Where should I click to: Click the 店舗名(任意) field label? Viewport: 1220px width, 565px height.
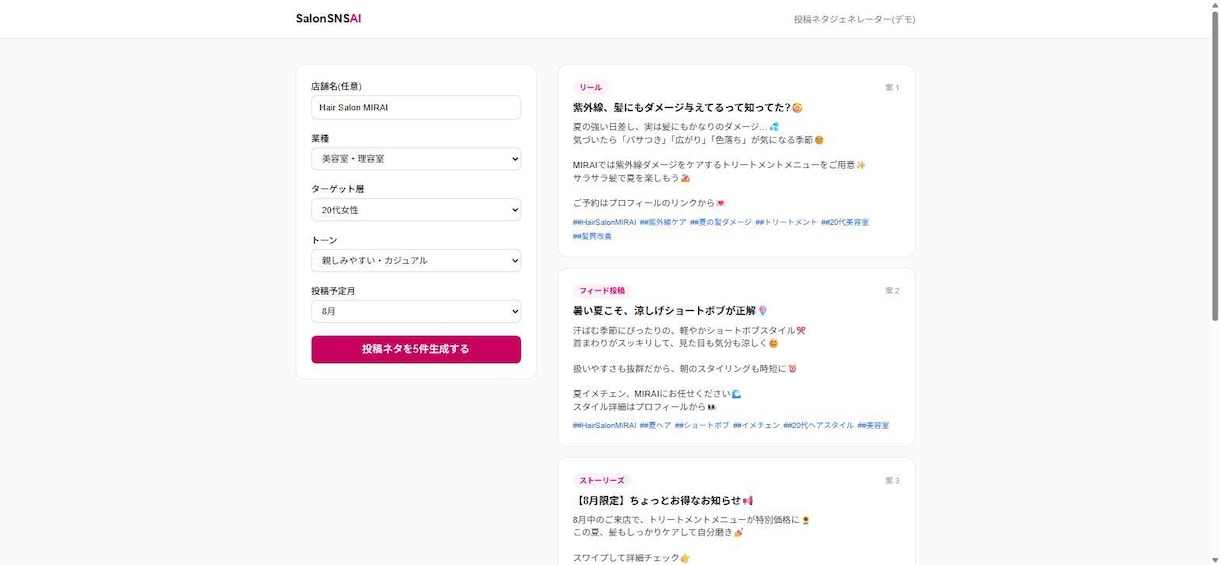[x=336, y=86]
